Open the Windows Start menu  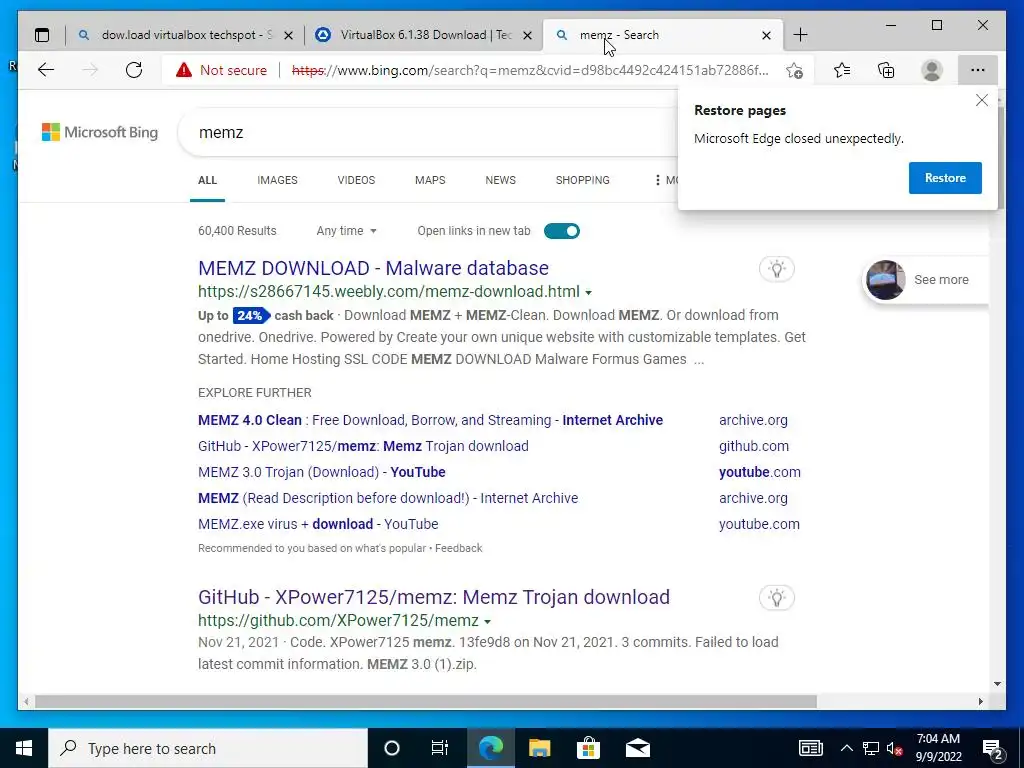click(x=24, y=748)
